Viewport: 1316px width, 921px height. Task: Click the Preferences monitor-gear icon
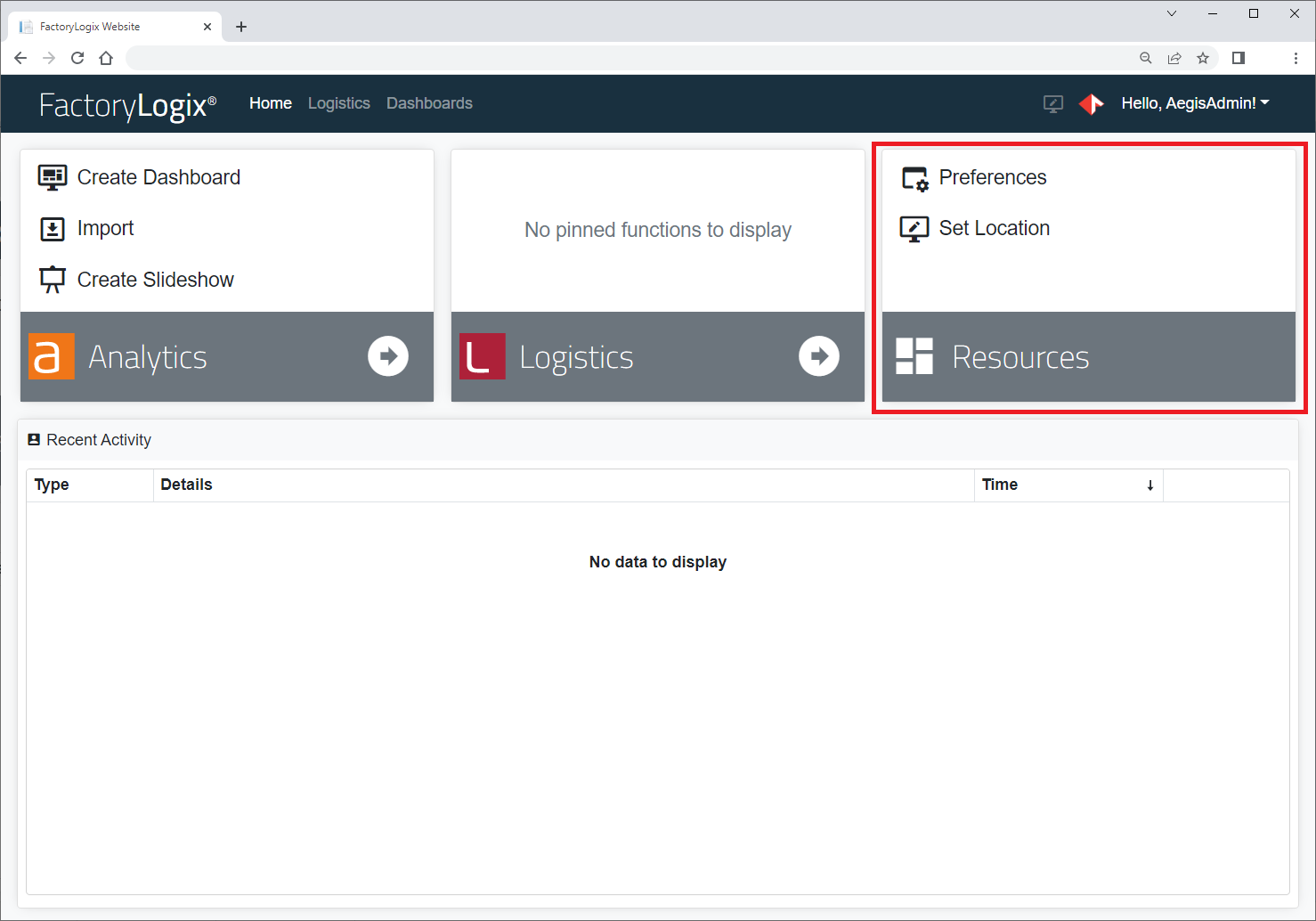[x=914, y=177]
